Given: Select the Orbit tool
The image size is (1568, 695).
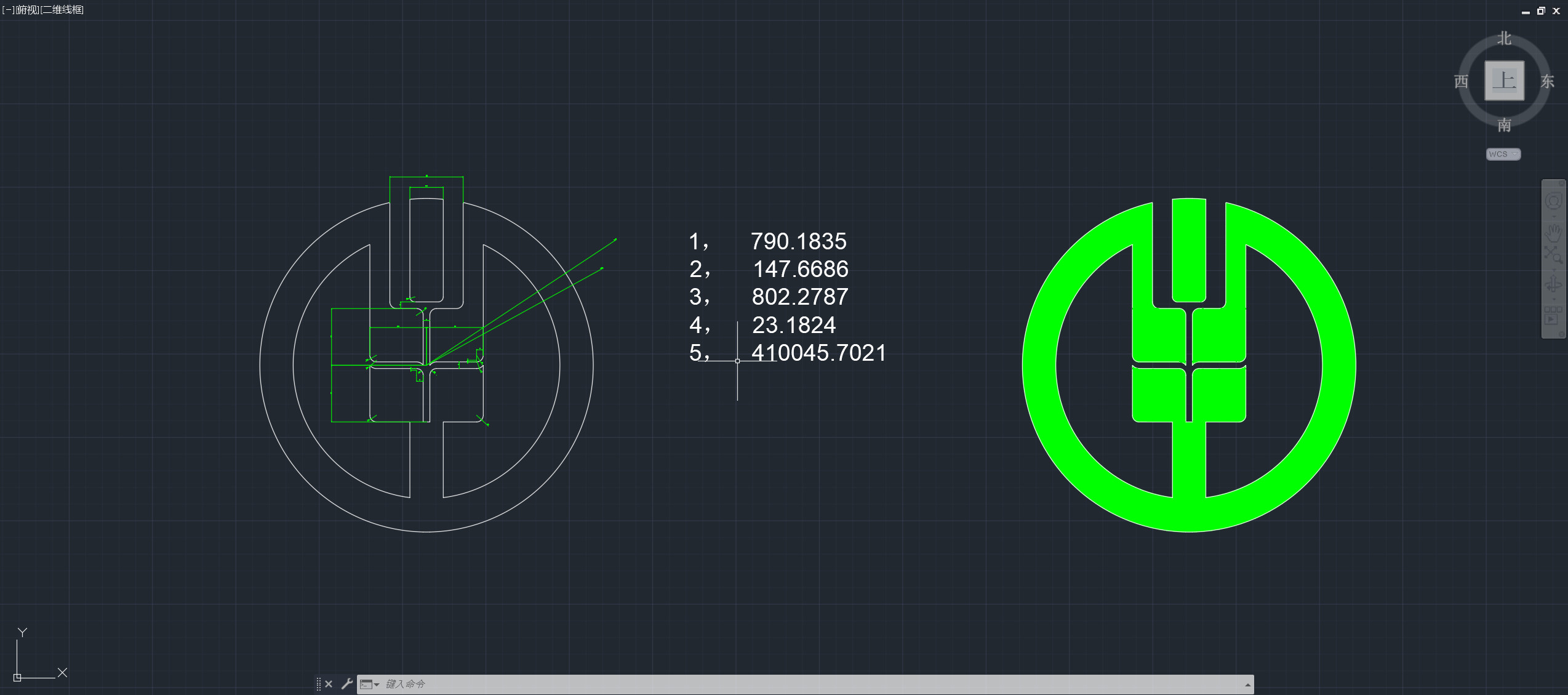Looking at the screenshot, I should coord(1553,284).
